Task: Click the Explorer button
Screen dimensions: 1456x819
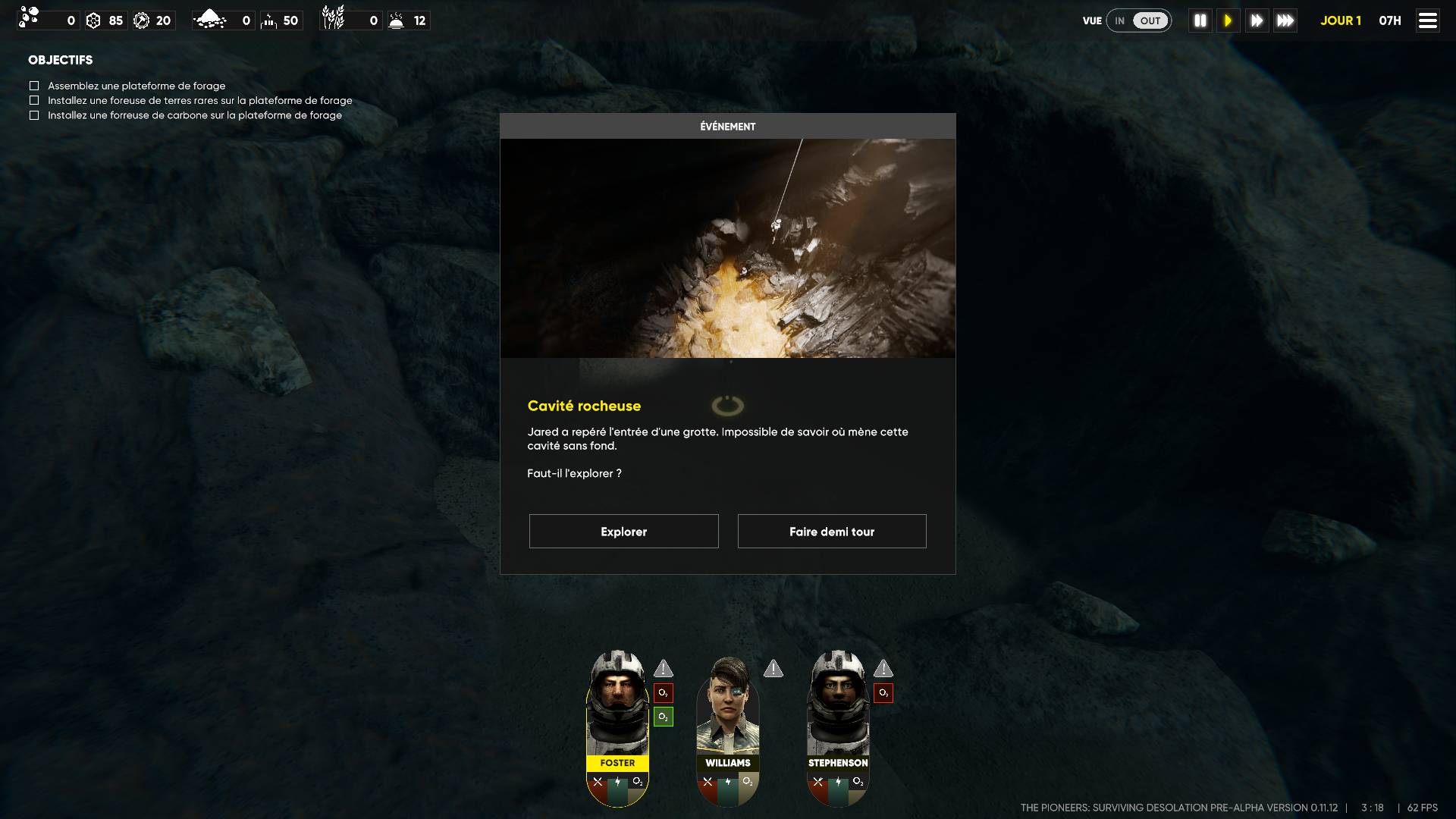Action: 623,531
